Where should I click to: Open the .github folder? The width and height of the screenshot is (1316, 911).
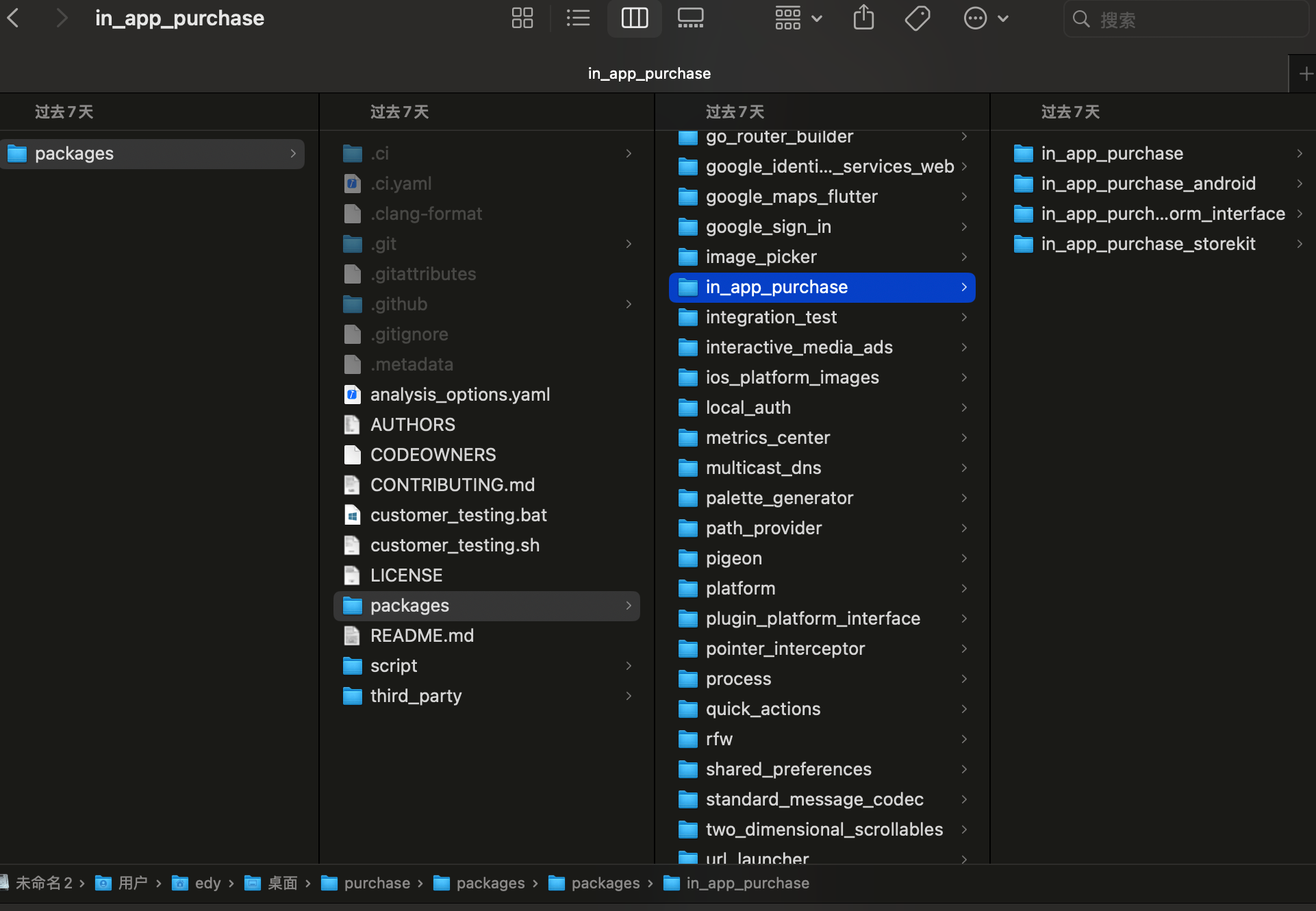pyautogui.click(x=487, y=304)
